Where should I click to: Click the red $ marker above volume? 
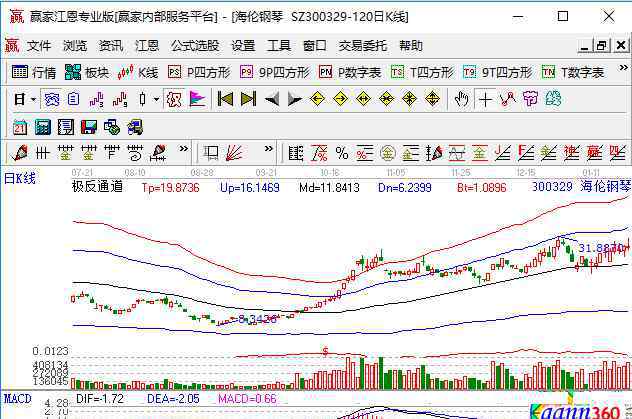click(x=325, y=352)
